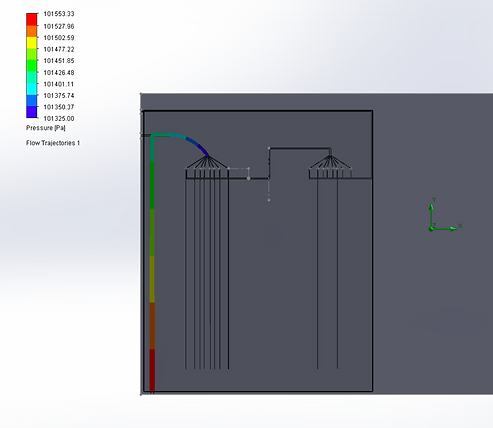This screenshot has height=428, width=493.
Task: Click the yellow swatch in pressure legend
Action: click(x=32, y=43)
